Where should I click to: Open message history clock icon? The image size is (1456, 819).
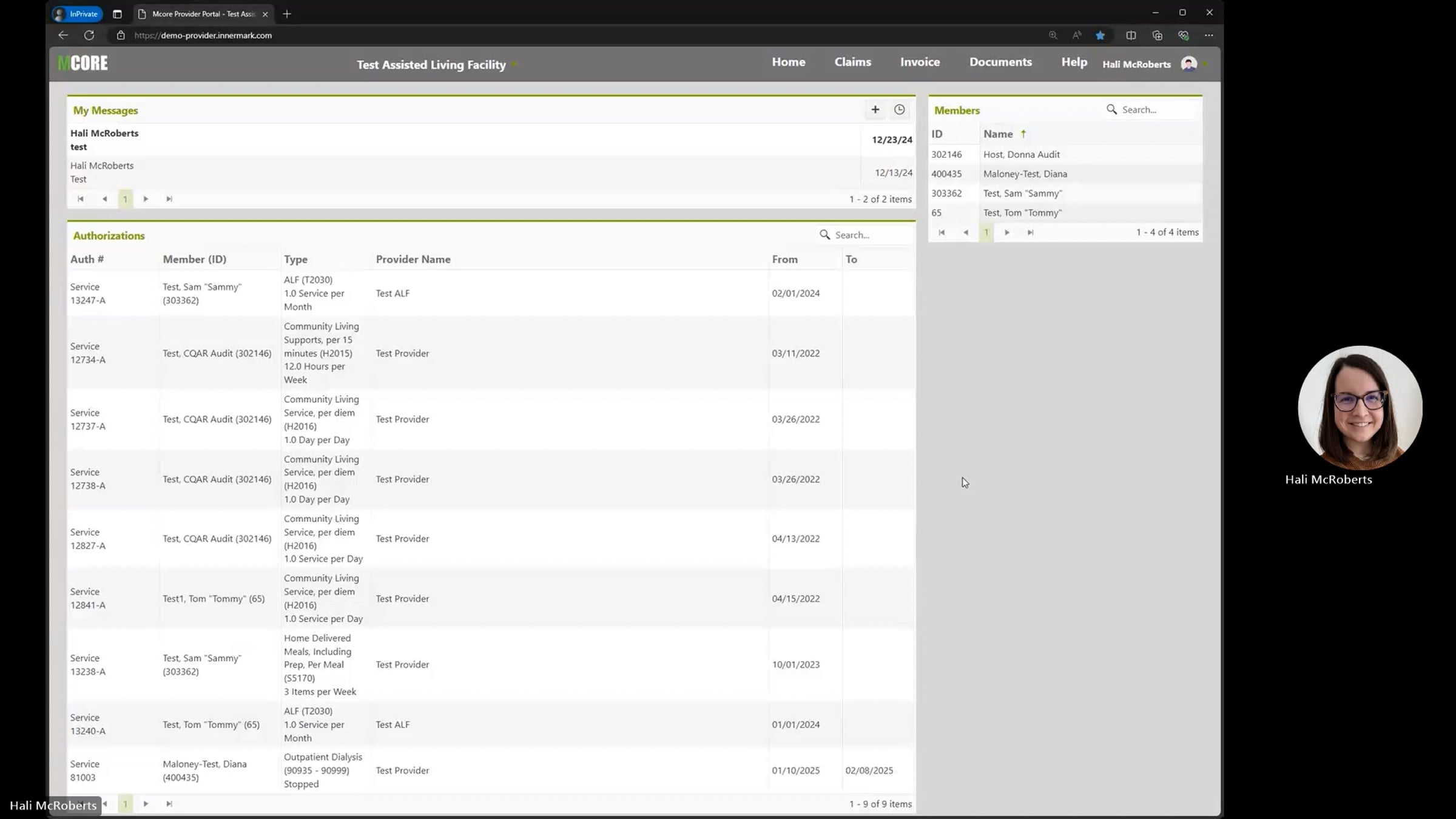click(899, 110)
